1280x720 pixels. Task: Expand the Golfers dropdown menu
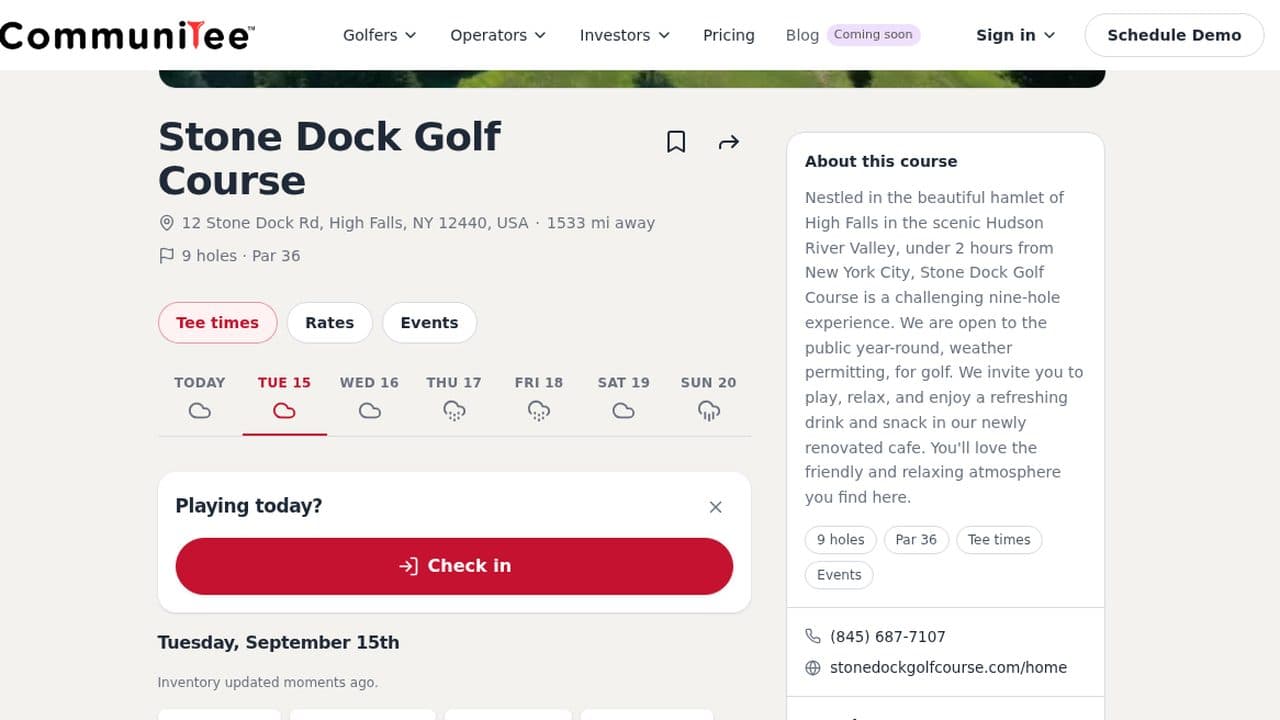[379, 35]
